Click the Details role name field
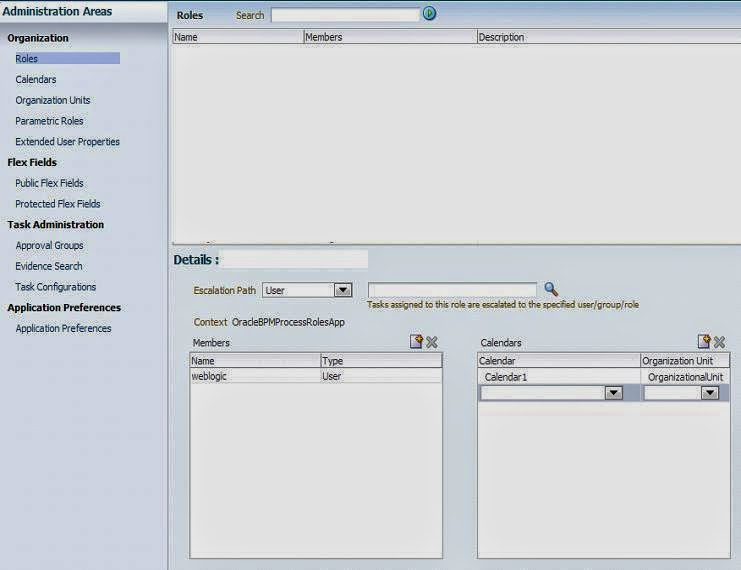 295,259
